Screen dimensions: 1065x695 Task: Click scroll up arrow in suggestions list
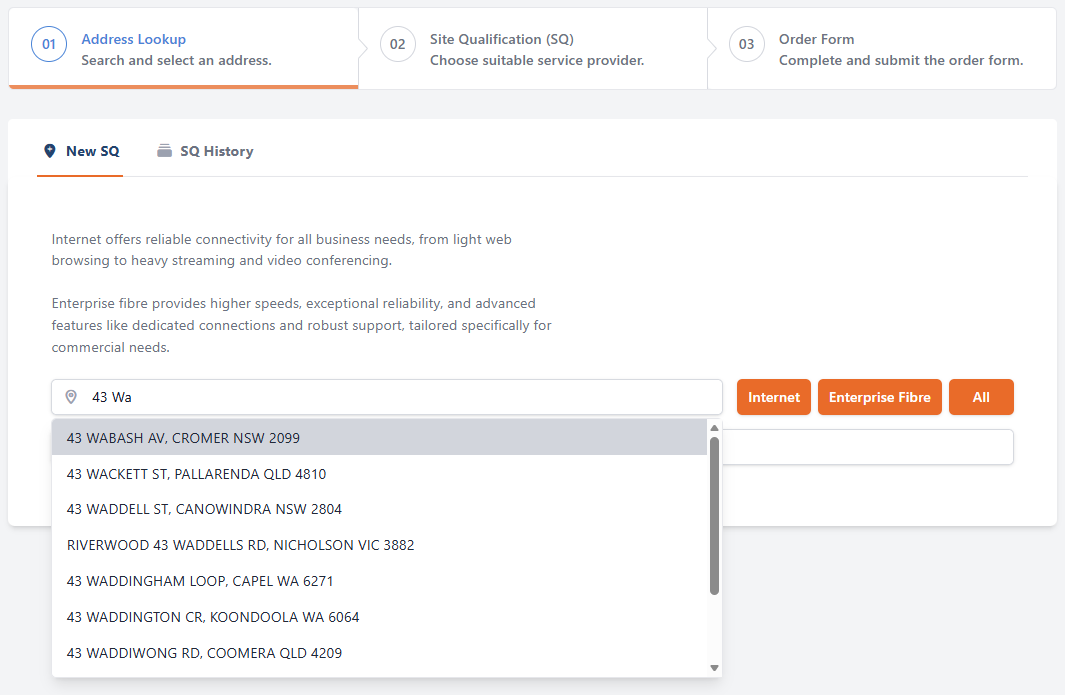pyautogui.click(x=714, y=428)
